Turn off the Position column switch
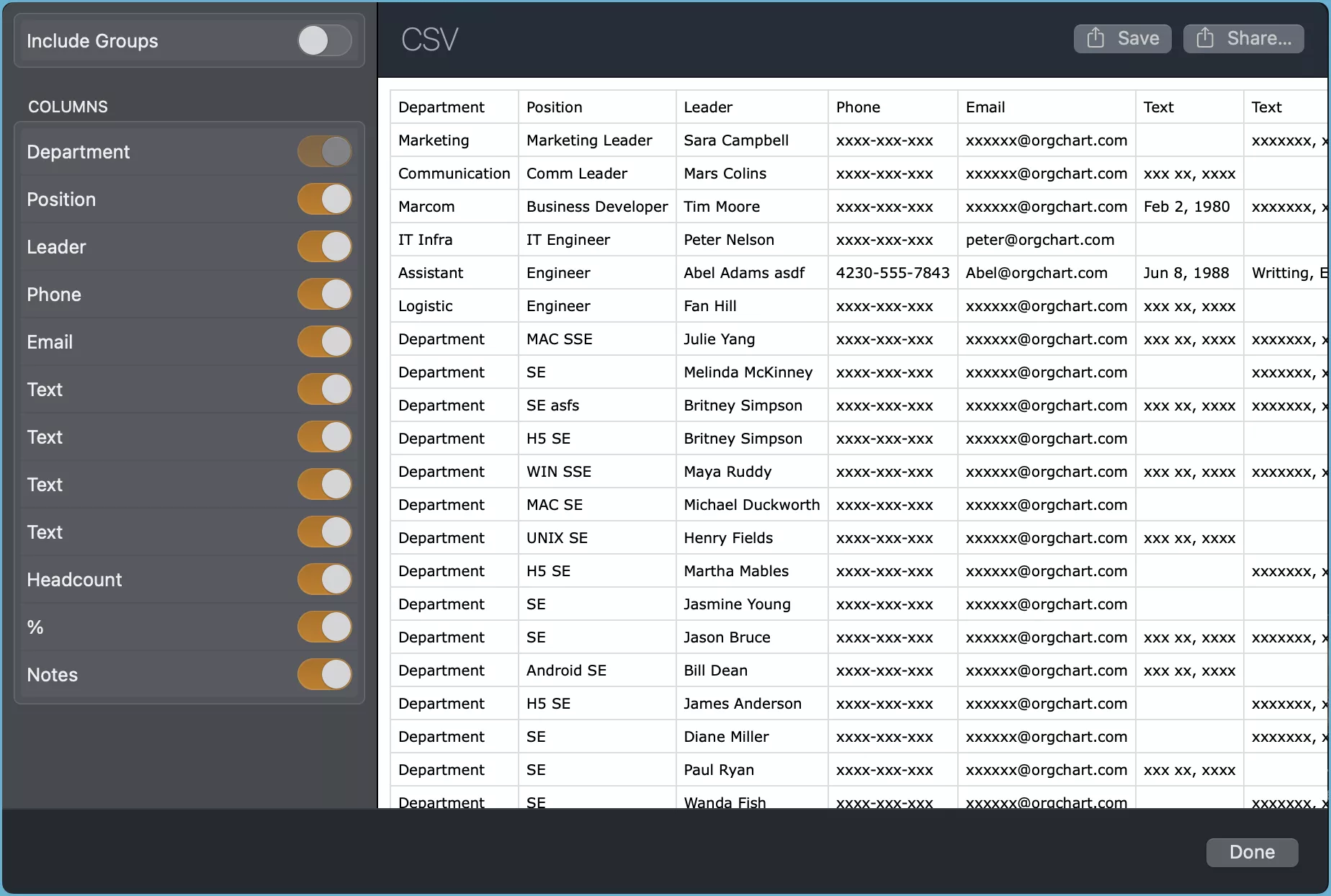 pyautogui.click(x=325, y=200)
